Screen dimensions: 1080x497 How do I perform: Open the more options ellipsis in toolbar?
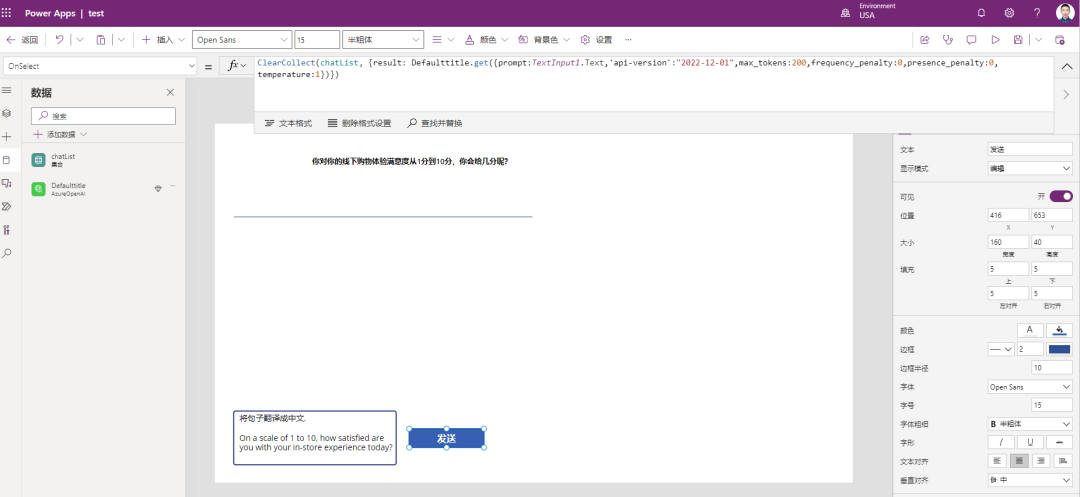tap(627, 40)
